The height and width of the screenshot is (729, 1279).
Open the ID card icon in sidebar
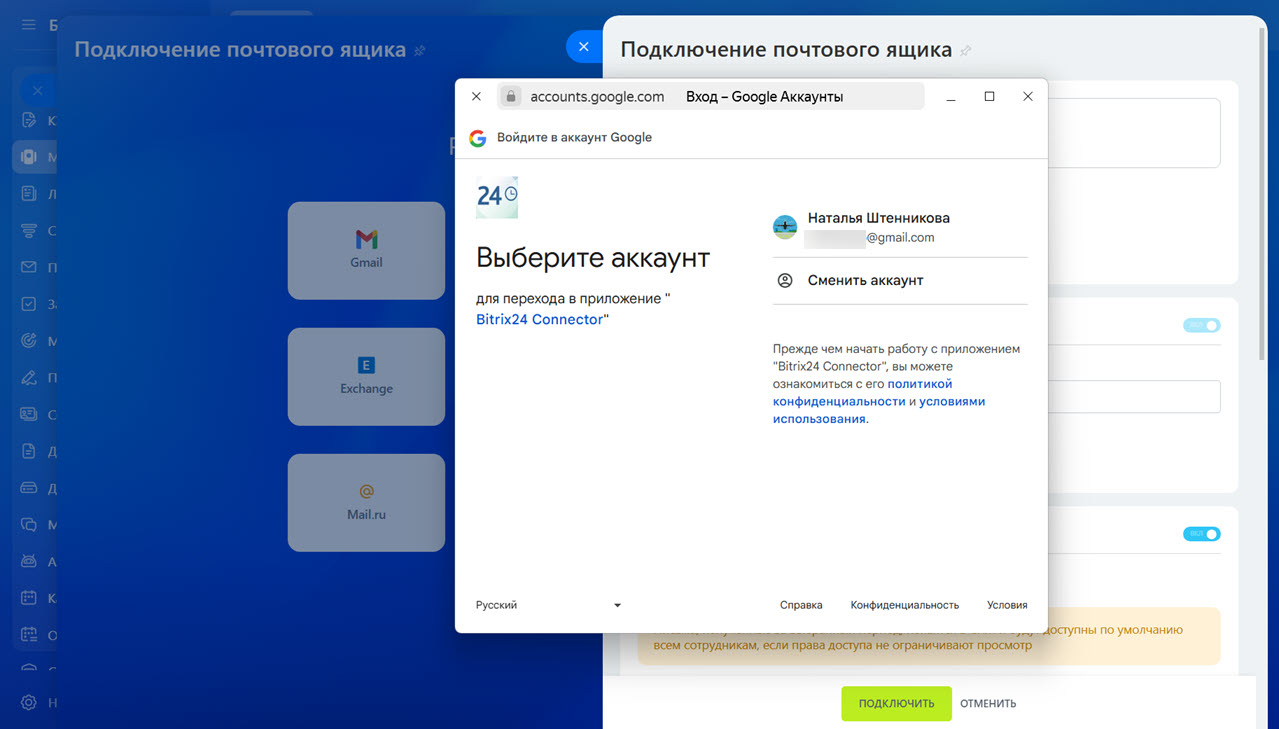(x=28, y=414)
